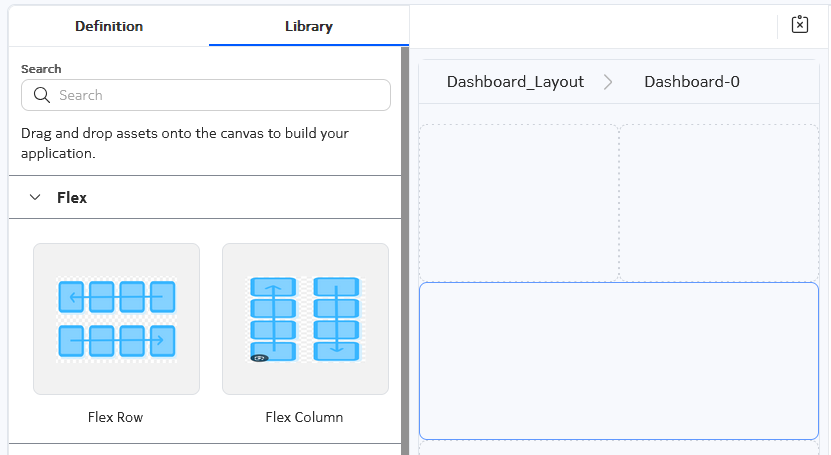The image size is (831, 455).
Task: Click the magnifier icon in Search box
Action: pos(42,95)
